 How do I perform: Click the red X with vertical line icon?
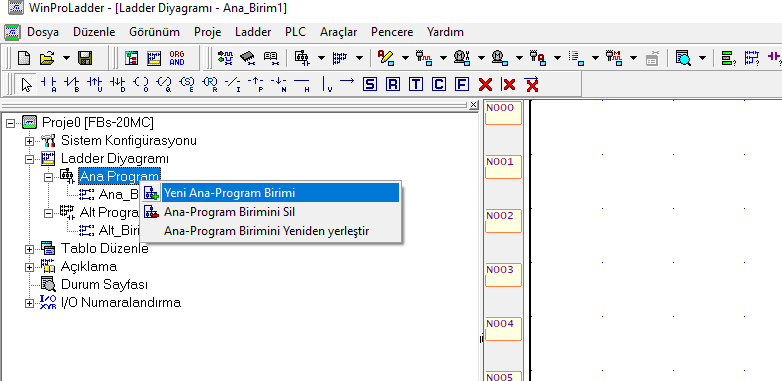tap(508, 85)
